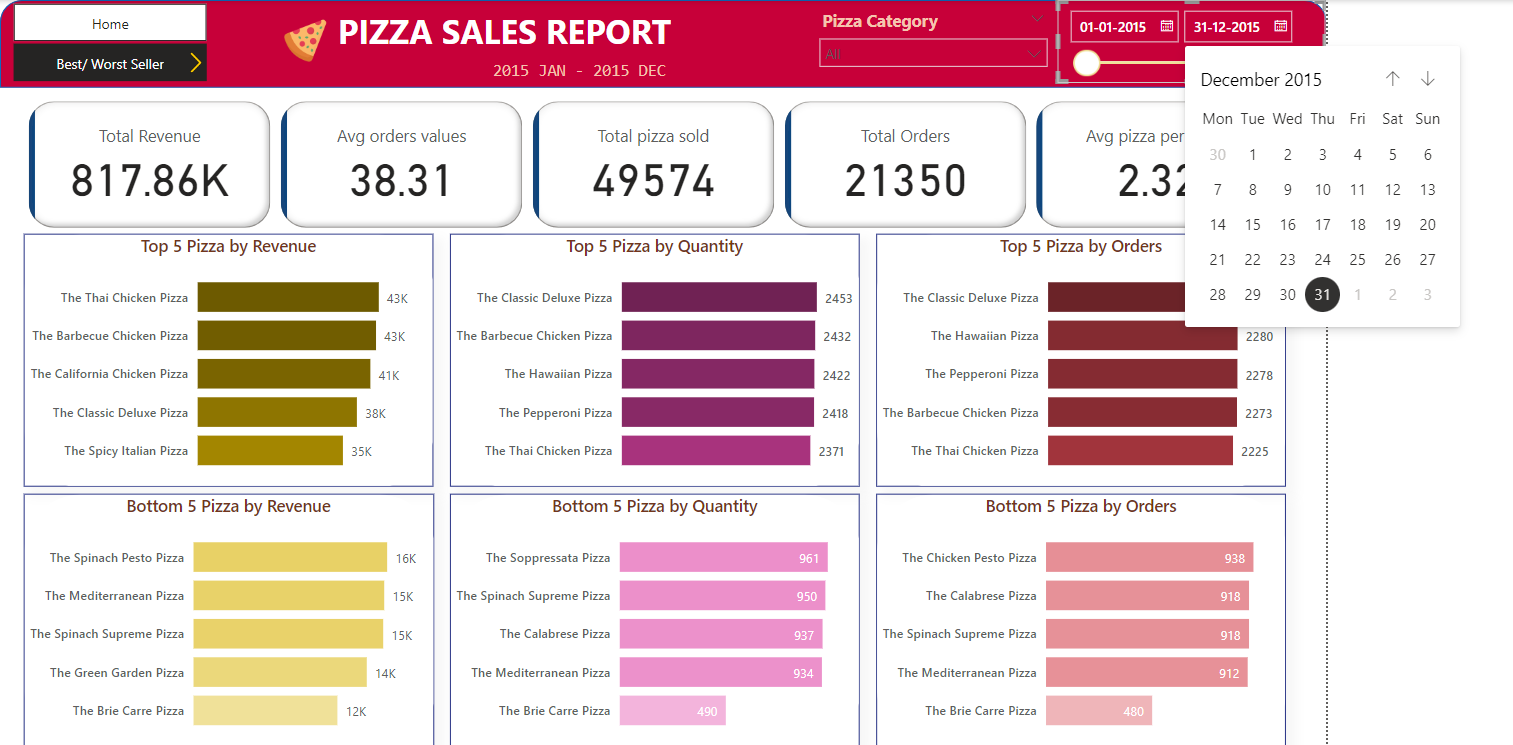Click The Brie Carre Pizza bottom revenue bar
Viewport: 1513px width, 745px height.
point(265,710)
